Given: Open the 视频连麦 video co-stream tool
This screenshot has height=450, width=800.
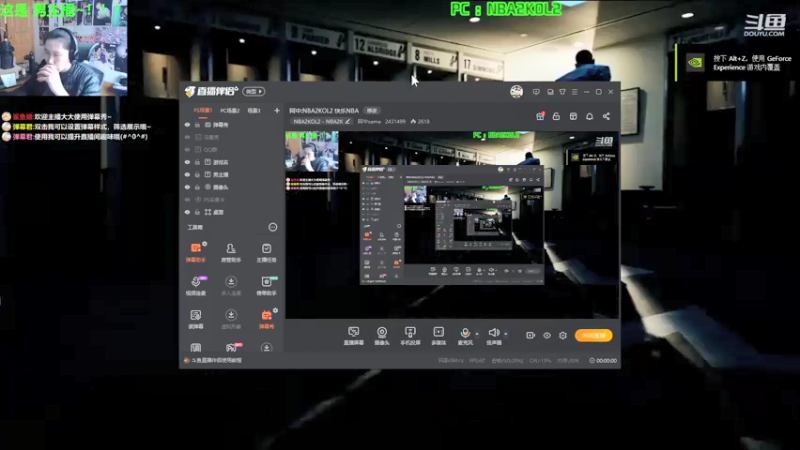Looking at the screenshot, I should coord(196,285).
